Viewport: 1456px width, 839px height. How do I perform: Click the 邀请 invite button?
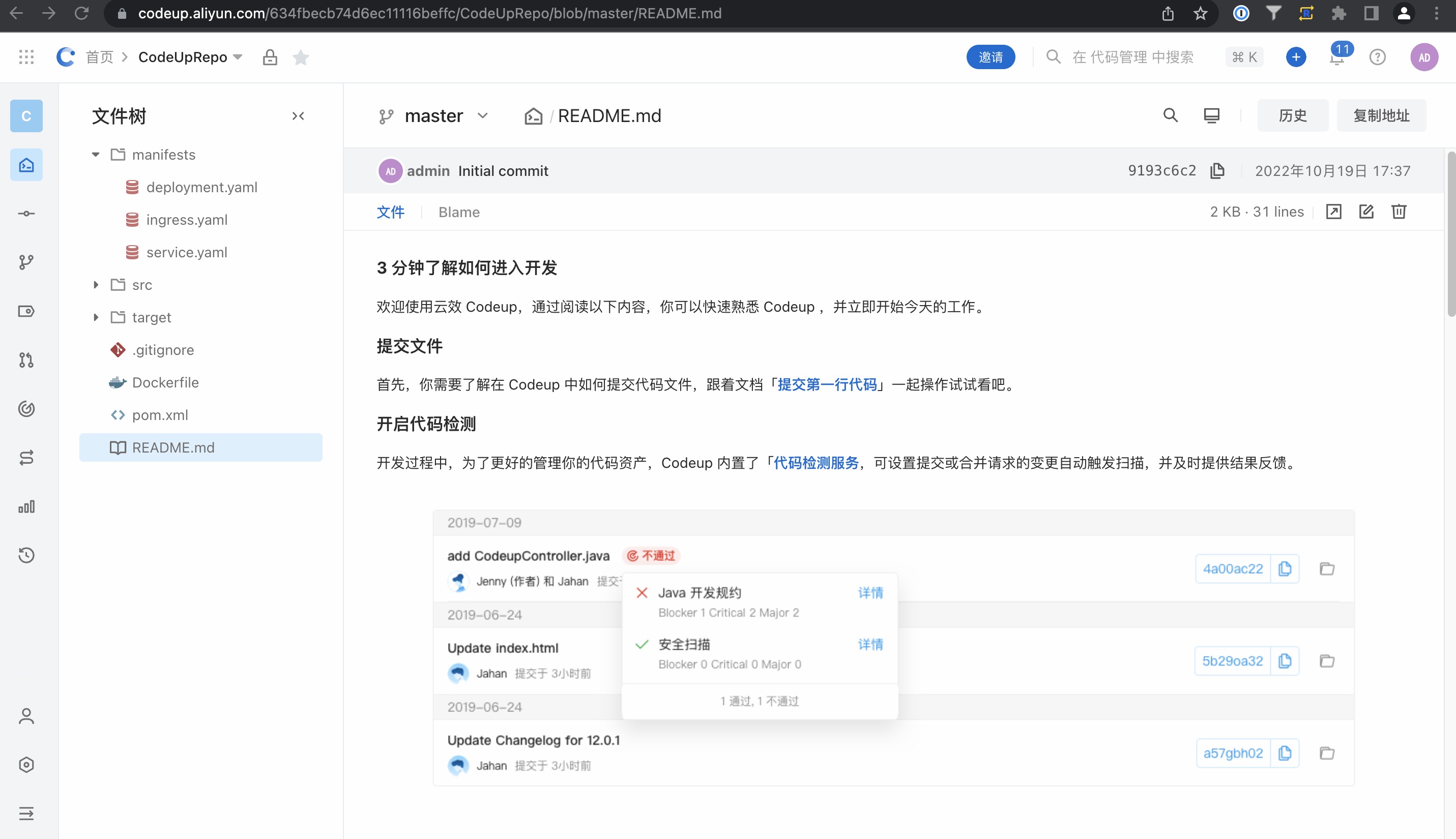click(991, 57)
